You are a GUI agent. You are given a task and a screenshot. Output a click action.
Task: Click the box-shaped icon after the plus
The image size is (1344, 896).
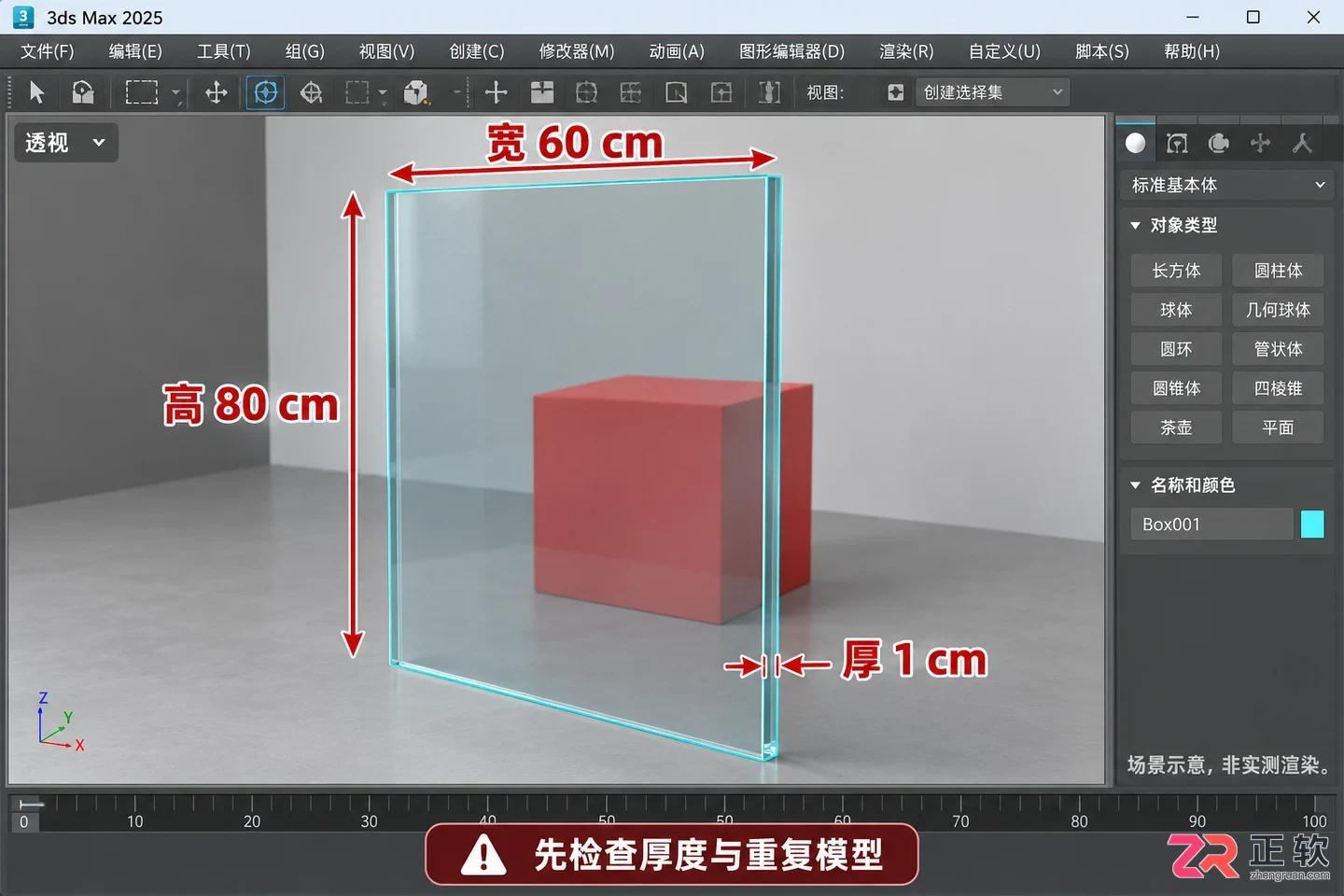pyautogui.click(x=542, y=92)
